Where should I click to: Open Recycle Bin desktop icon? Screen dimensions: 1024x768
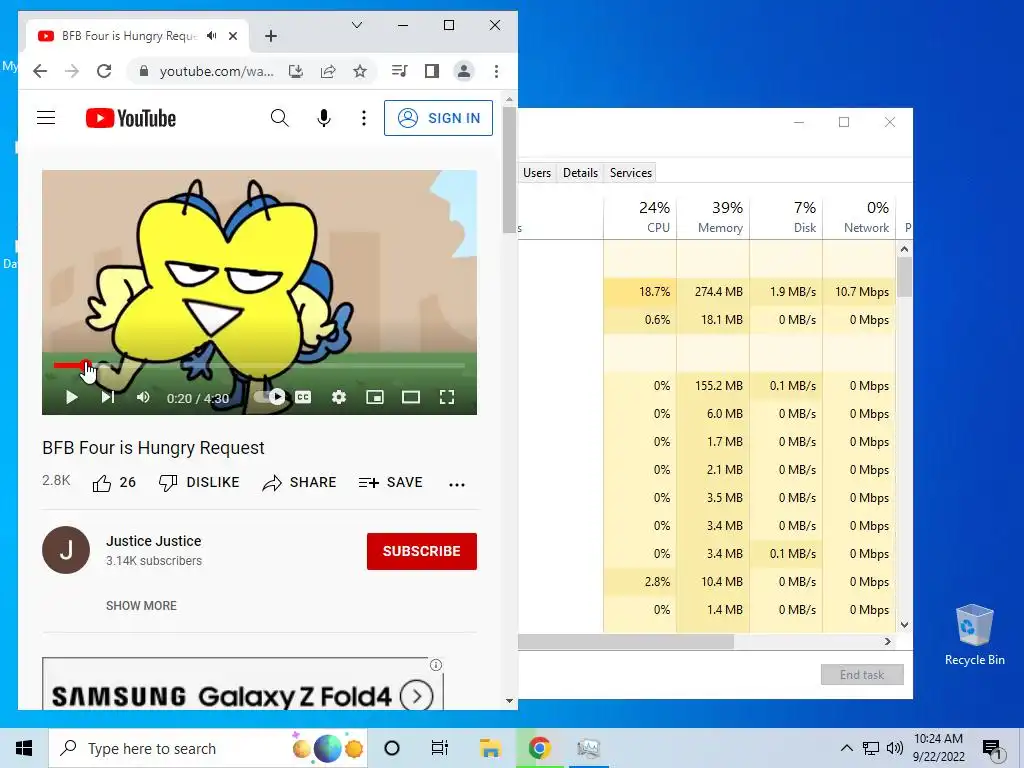click(x=974, y=634)
